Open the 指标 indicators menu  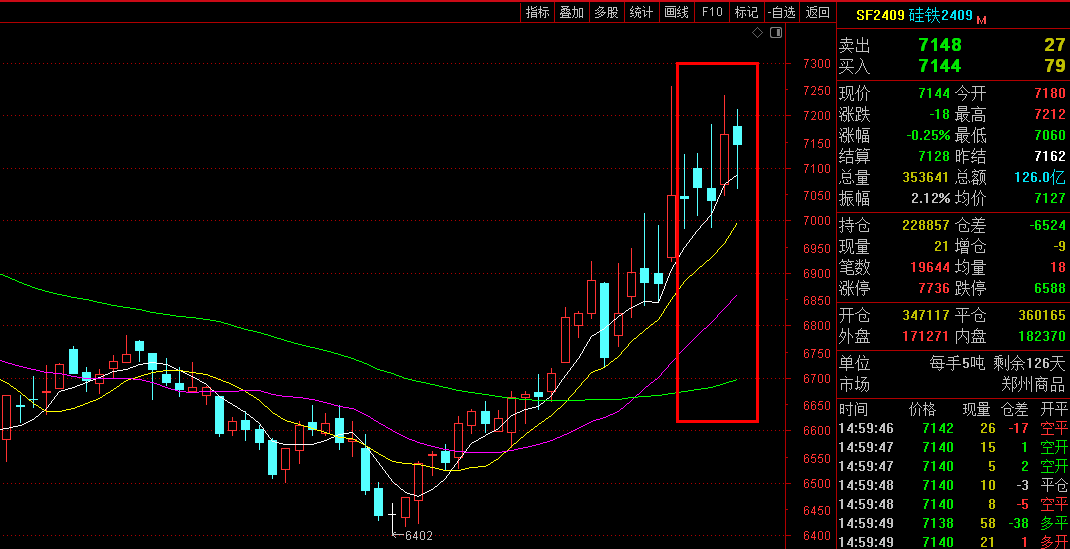tap(537, 12)
